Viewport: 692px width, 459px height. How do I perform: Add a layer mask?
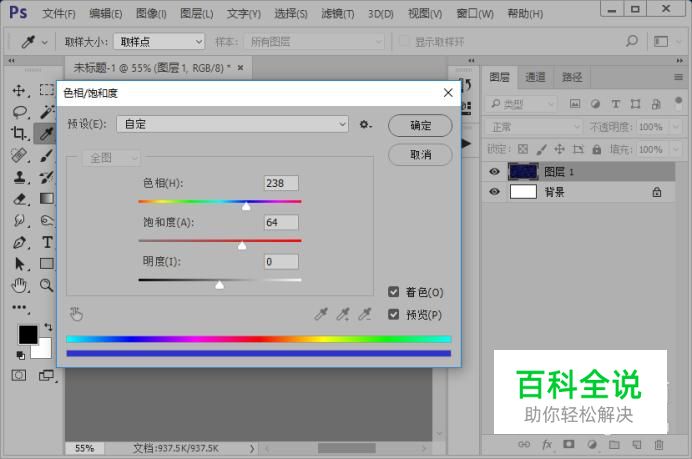[x=568, y=444]
